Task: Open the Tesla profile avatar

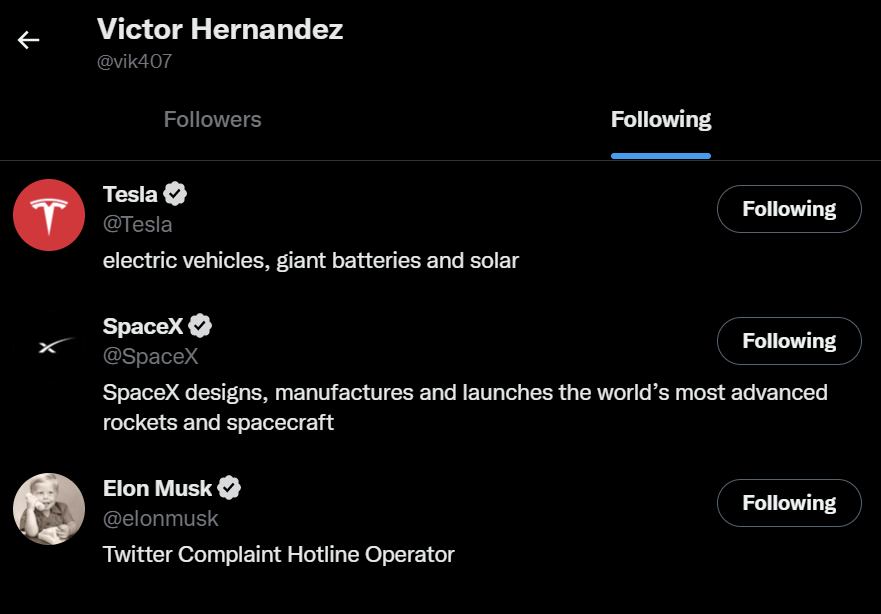Action: 49,215
